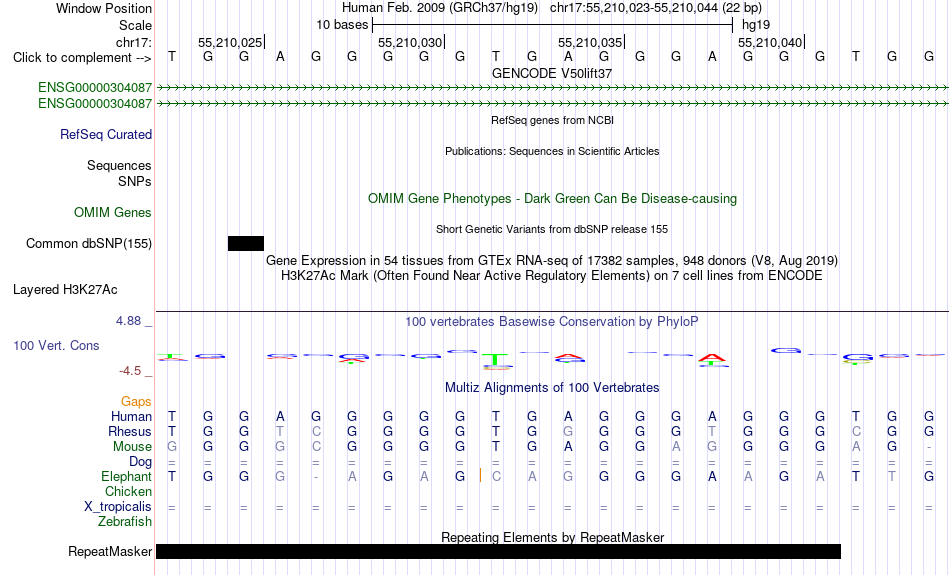Click the black dbSNP variant block
The width and height of the screenshot is (950, 575).
pos(246,244)
